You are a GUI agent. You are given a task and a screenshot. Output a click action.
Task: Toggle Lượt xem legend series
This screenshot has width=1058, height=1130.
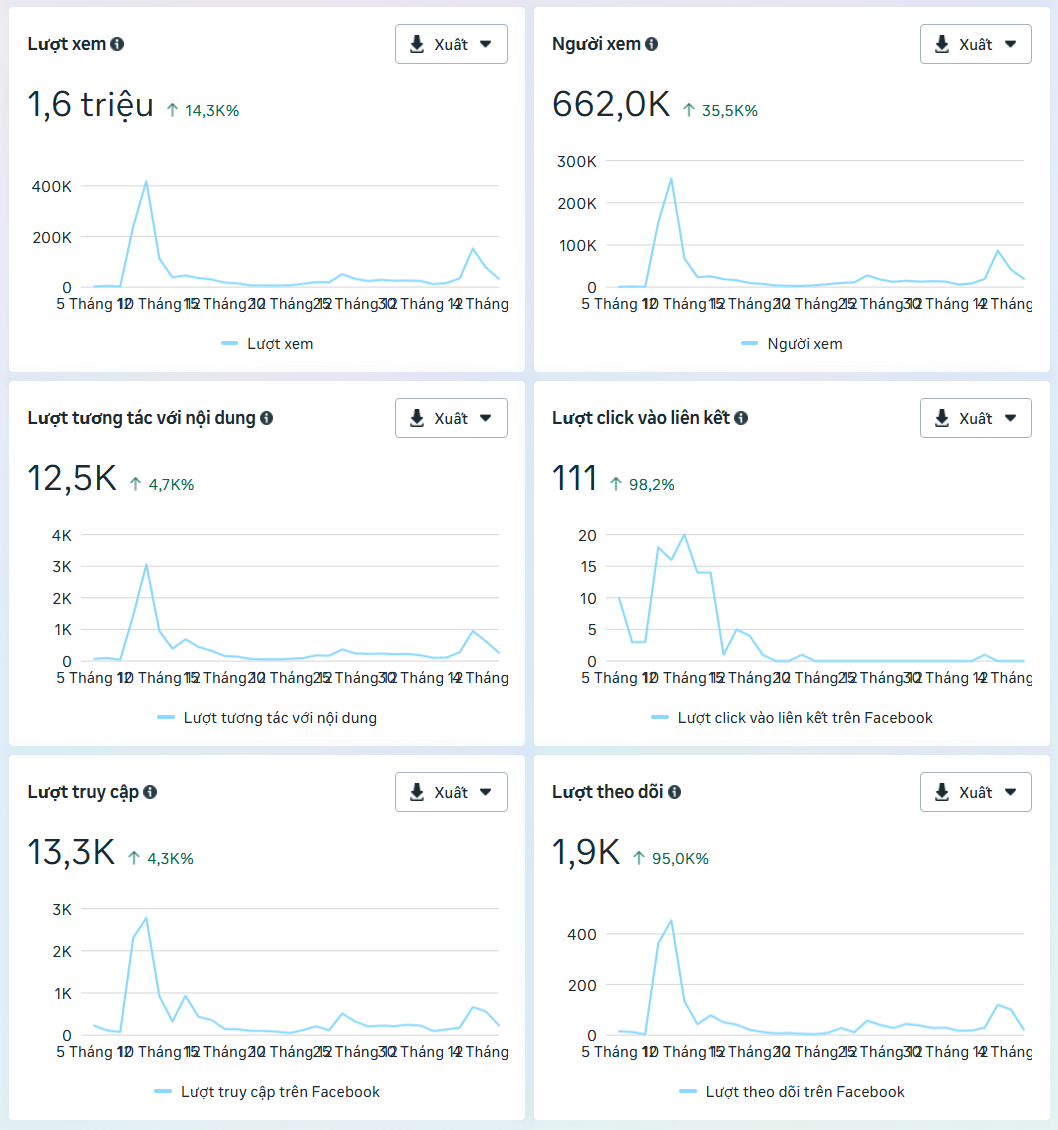coord(280,344)
